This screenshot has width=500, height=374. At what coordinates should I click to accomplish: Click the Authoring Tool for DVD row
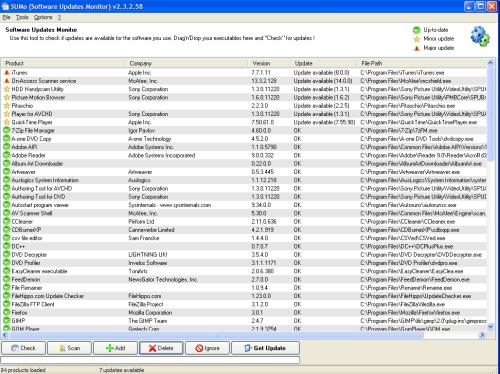[x=244, y=197]
